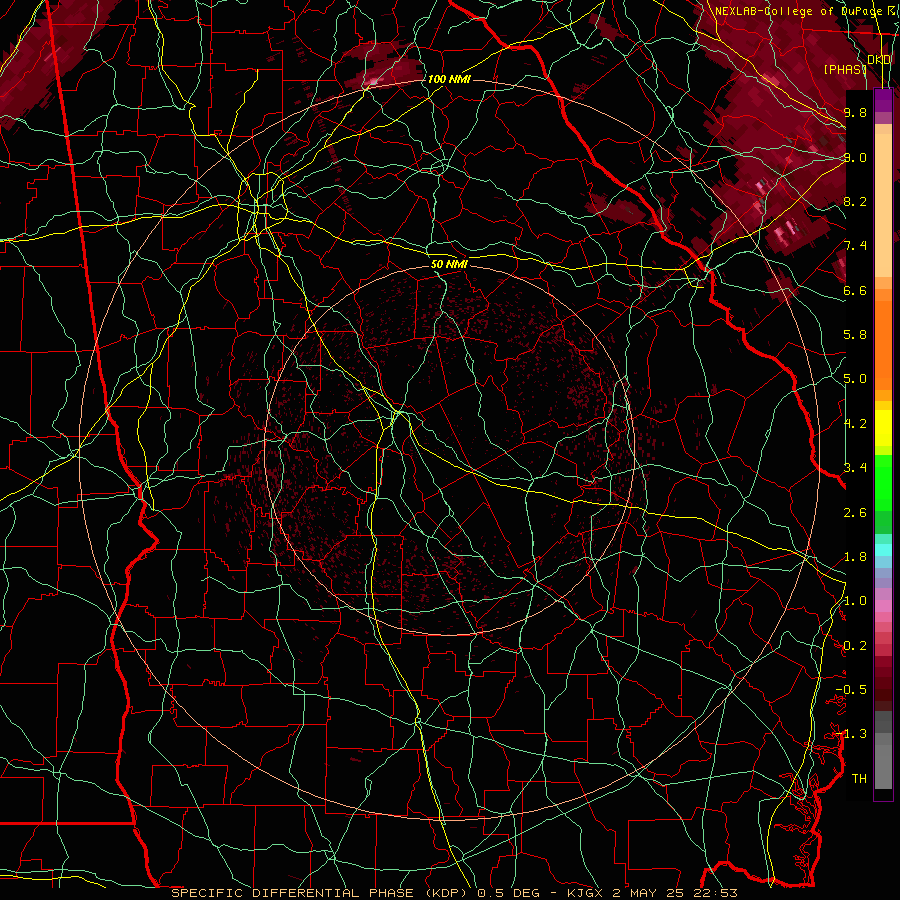Select the 1.0 legend value
900x900 pixels.
pyautogui.click(x=855, y=601)
